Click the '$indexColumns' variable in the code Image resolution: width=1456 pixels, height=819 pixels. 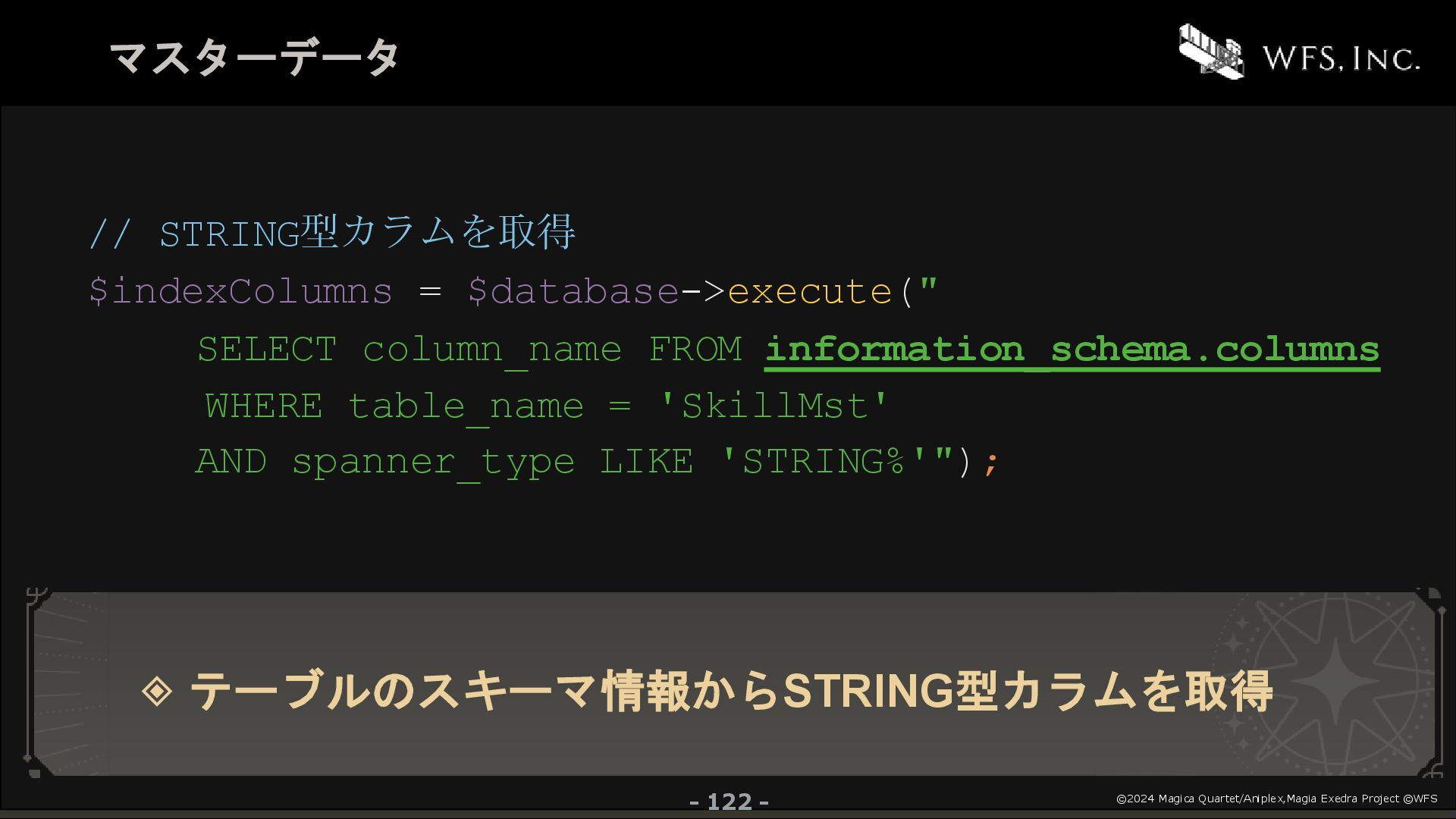[241, 291]
